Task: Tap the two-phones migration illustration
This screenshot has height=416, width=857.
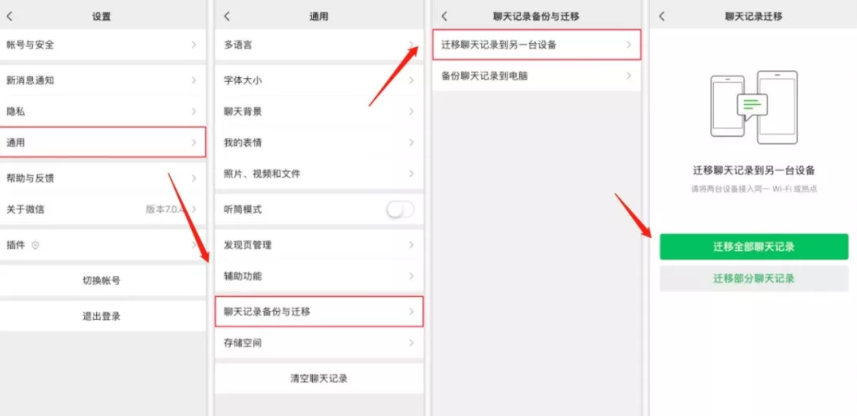Action: click(x=754, y=107)
